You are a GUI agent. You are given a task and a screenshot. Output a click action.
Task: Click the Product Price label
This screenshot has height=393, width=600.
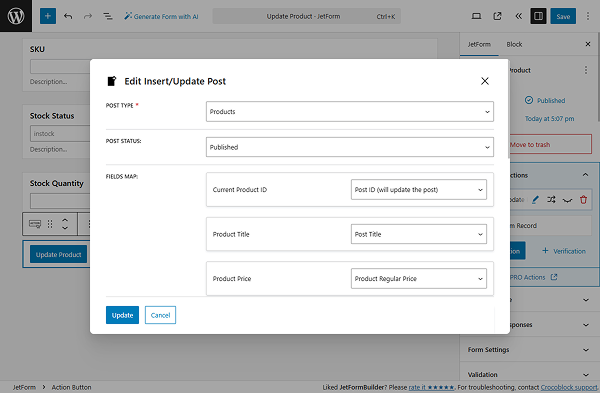[x=232, y=279]
